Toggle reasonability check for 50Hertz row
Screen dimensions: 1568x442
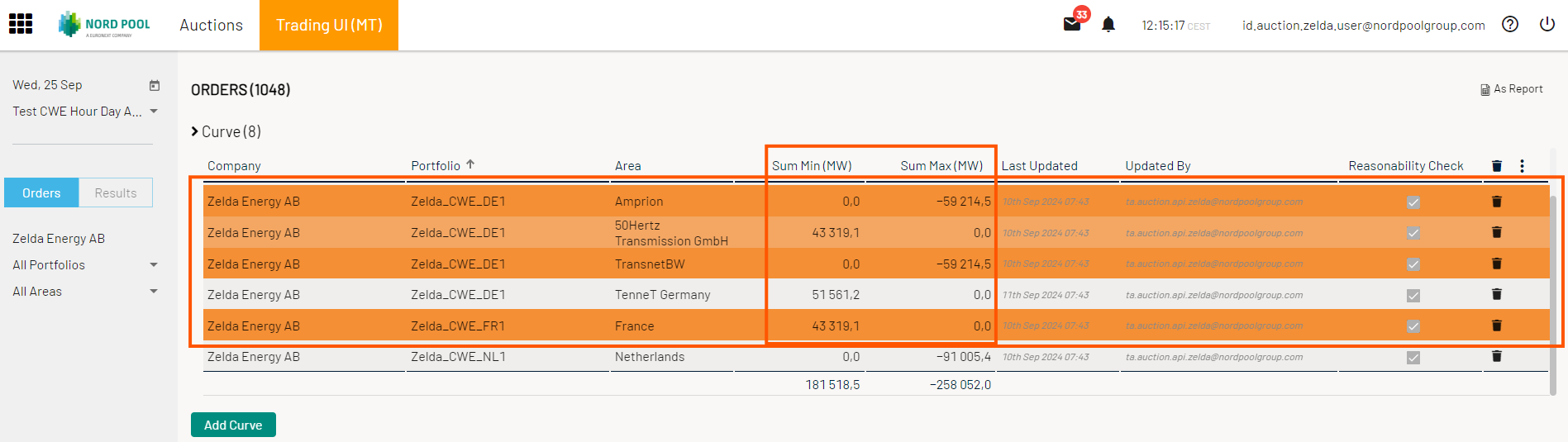coord(1413,233)
